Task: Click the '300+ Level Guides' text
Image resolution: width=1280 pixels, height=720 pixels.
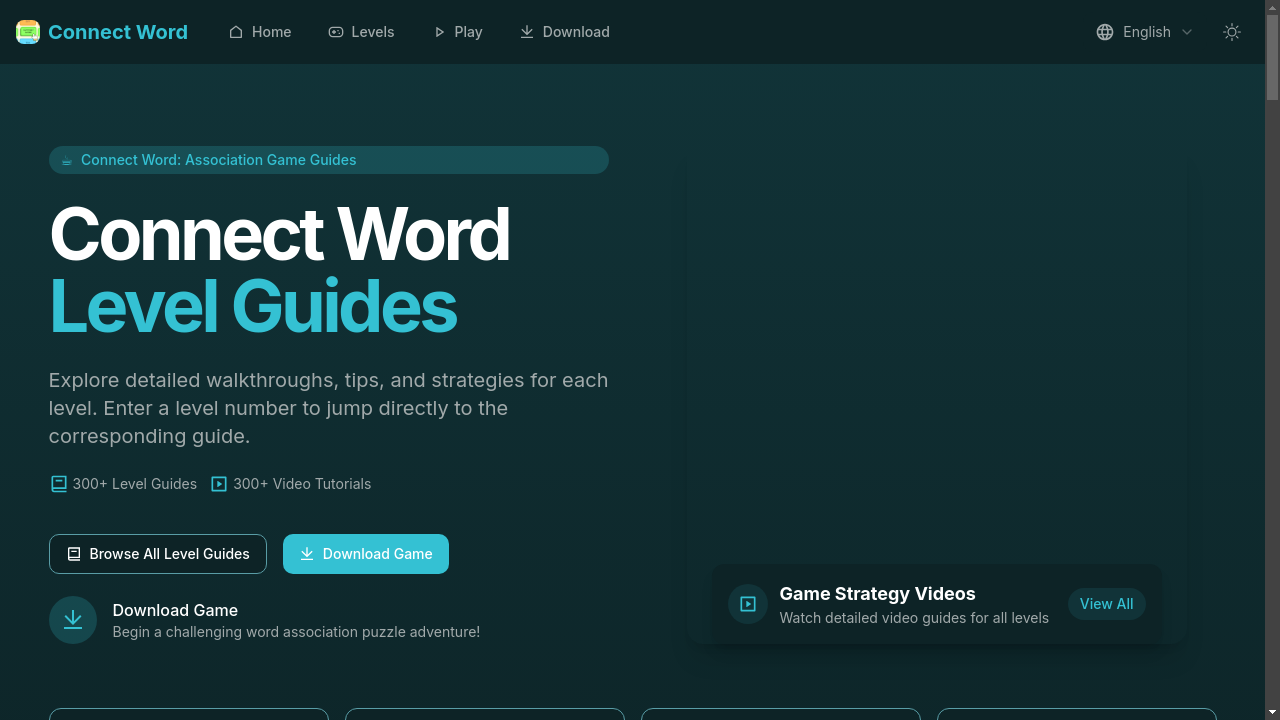Action: (135, 484)
